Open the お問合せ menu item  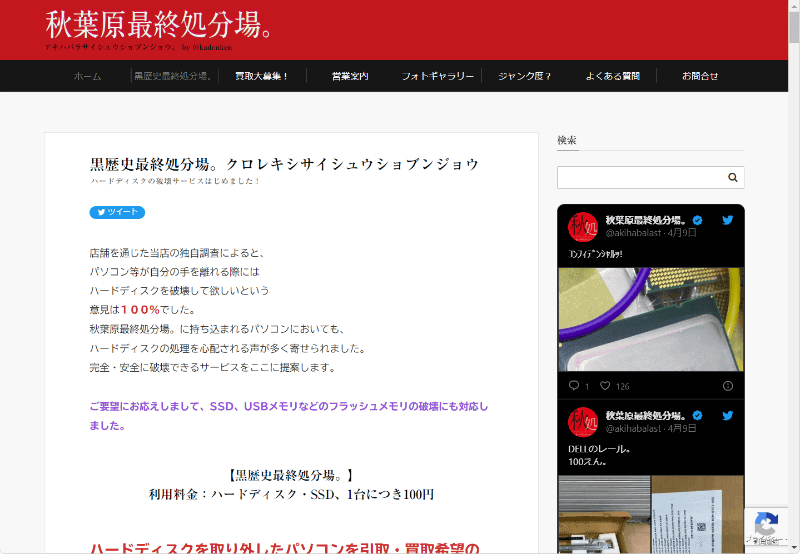[700, 76]
